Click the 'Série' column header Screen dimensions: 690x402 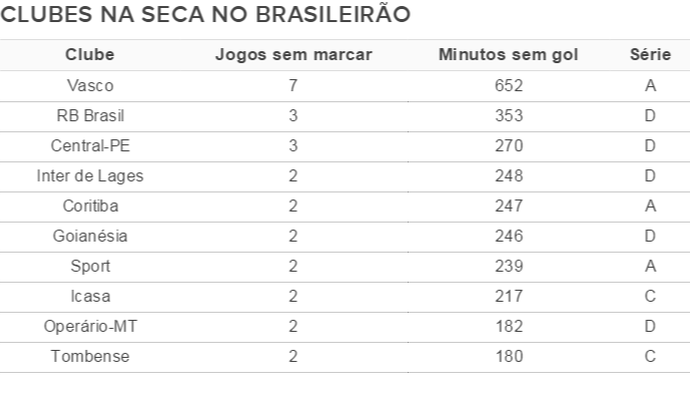[650, 55]
